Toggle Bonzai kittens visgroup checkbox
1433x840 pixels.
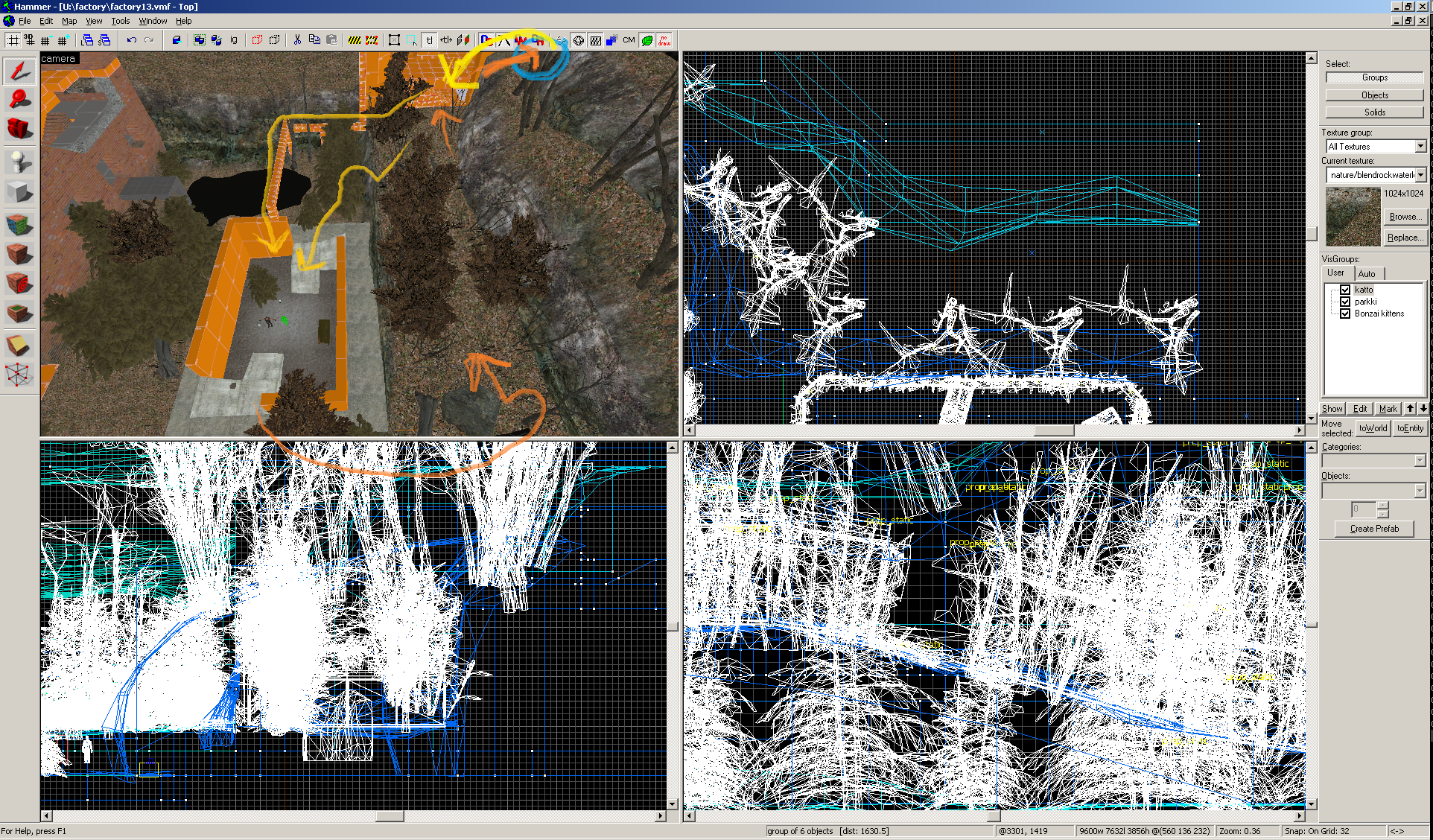pos(1345,314)
